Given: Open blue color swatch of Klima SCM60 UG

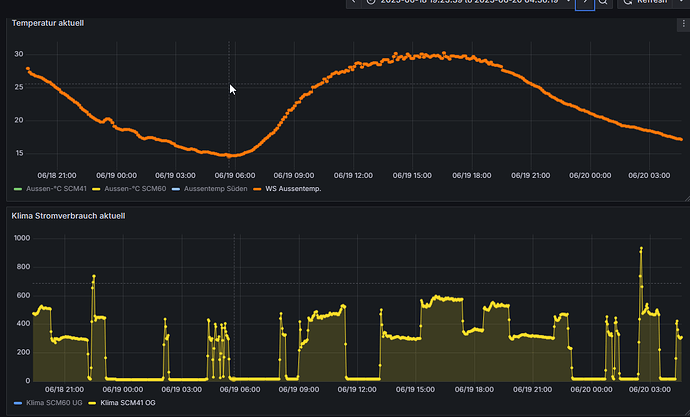Looking at the screenshot, I should click(18, 403).
